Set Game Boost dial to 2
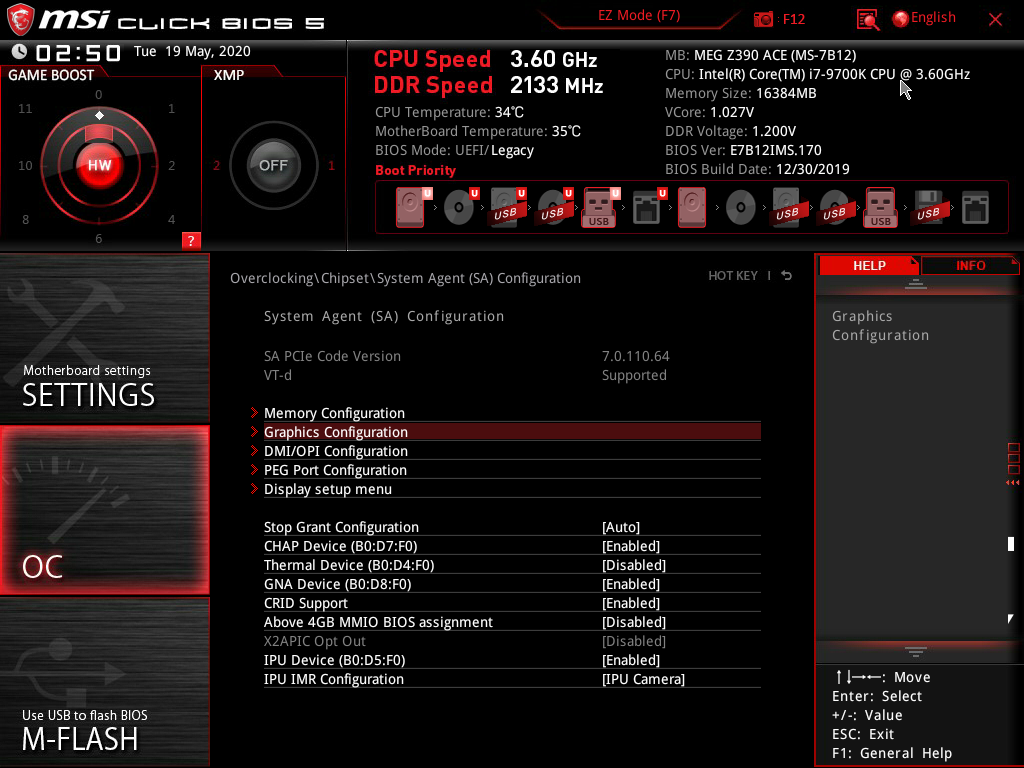The height and width of the screenshot is (768, 1024). coord(171,165)
